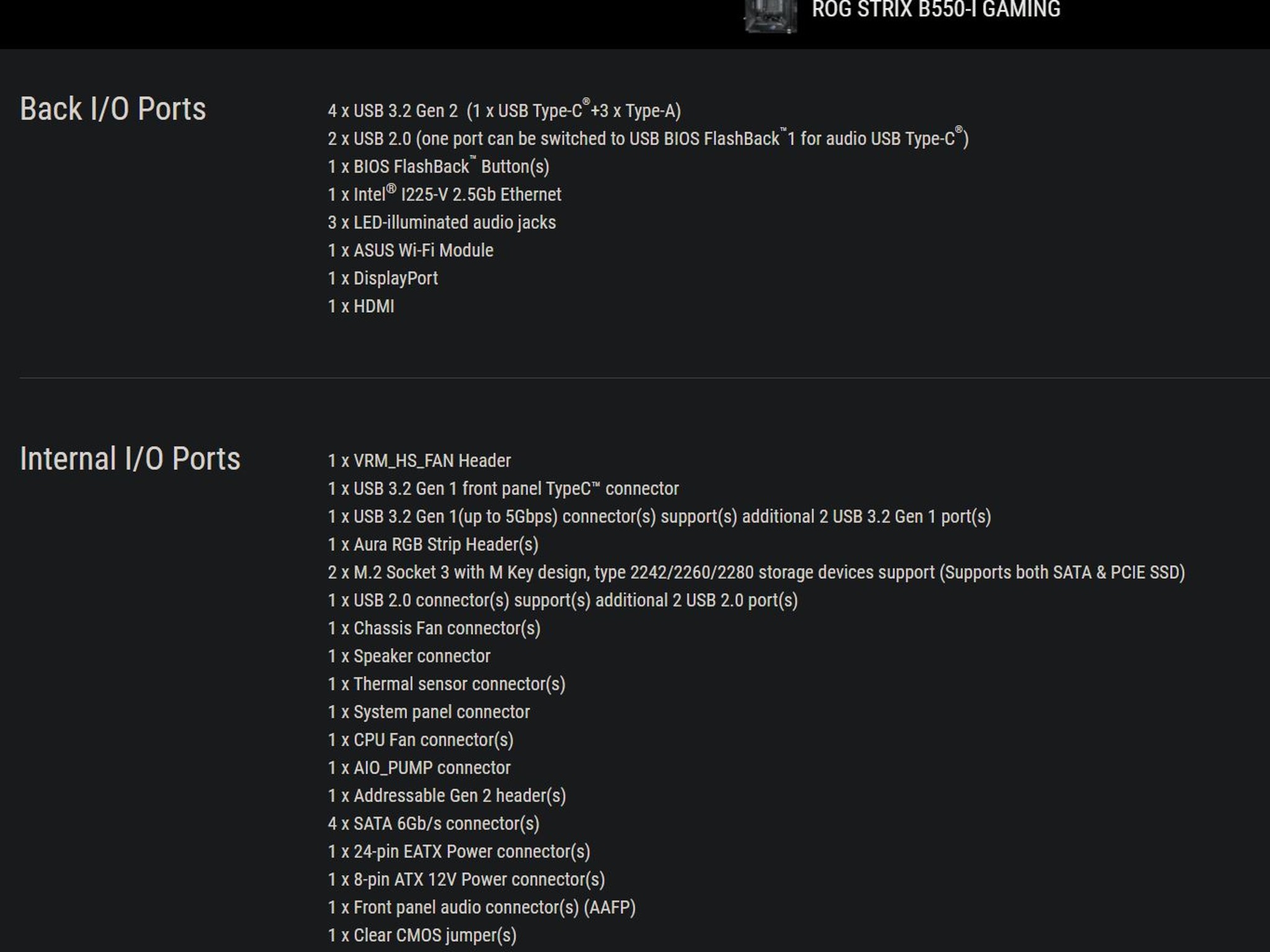Image resolution: width=1270 pixels, height=952 pixels.
Task: Click the ROG STRIX B550-I GAMING title
Action: (x=936, y=10)
